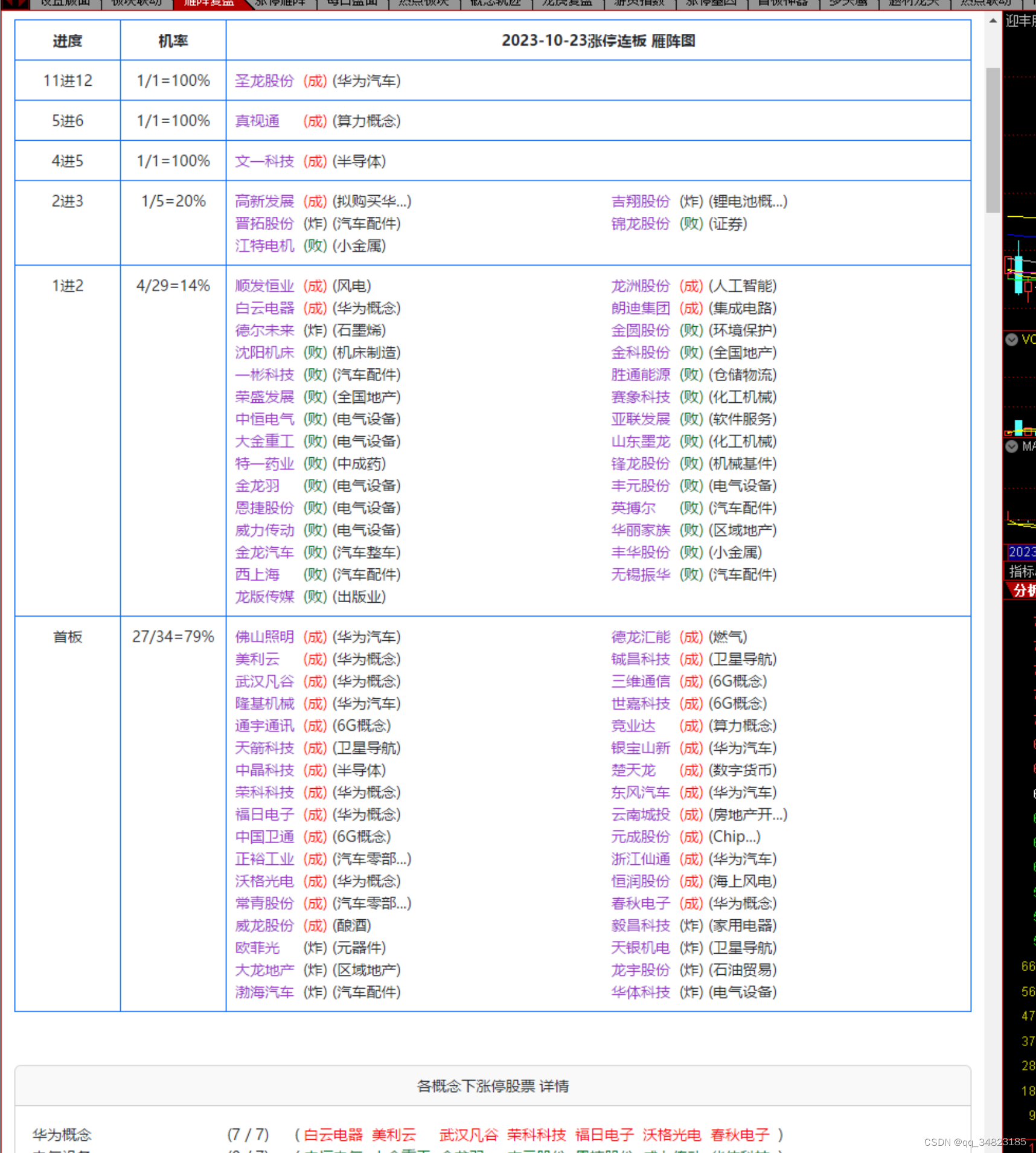Viewport: 1036px width, 1153px height.
Task: Open stock 中晶科技
Action: (x=264, y=771)
